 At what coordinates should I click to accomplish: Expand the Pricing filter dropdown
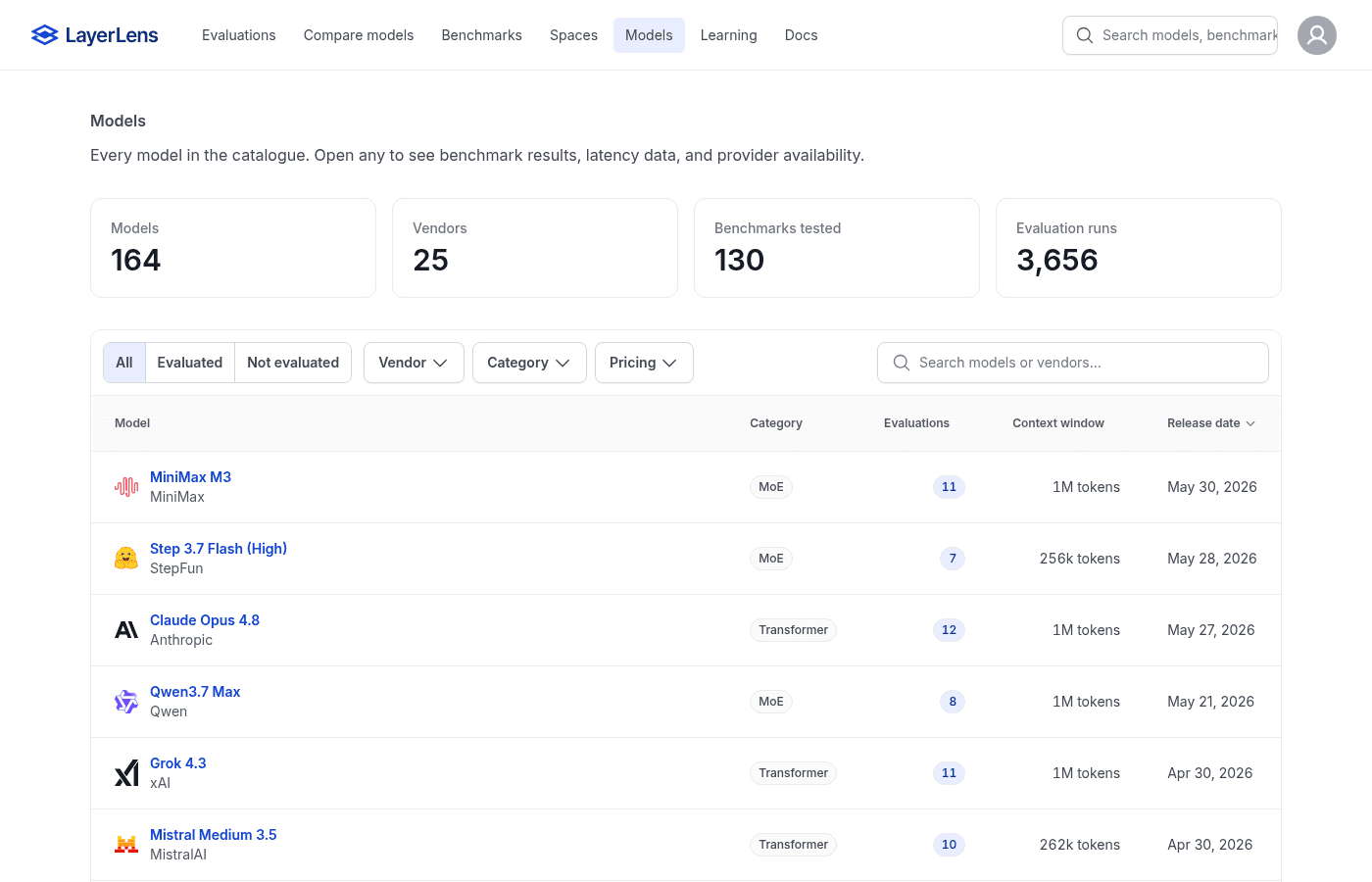coord(644,363)
